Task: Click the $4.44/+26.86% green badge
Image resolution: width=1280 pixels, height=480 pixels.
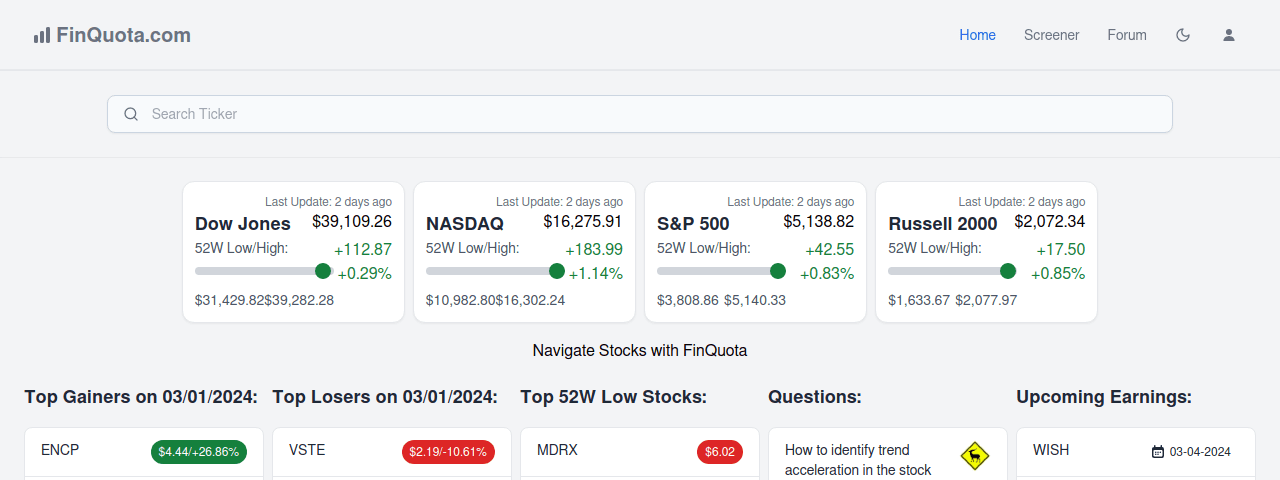Action: click(199, 452)
